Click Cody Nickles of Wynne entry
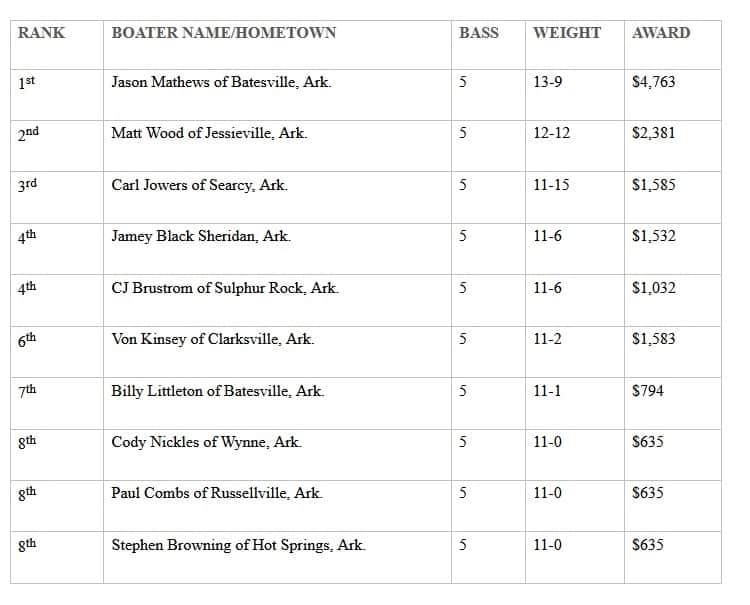This screenshot has width=750, height=605. (206, 442)
